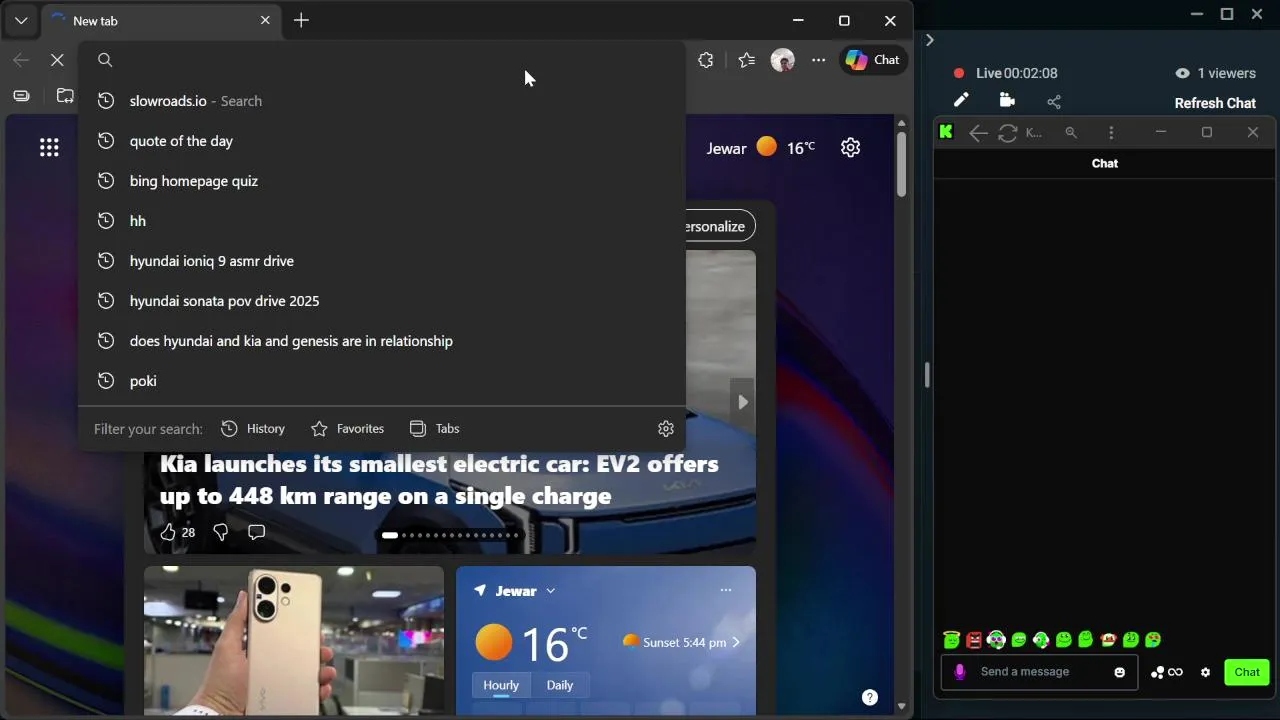Choose hyundai ioniq 9 asmr drive suggestion

tap(382, 261)
